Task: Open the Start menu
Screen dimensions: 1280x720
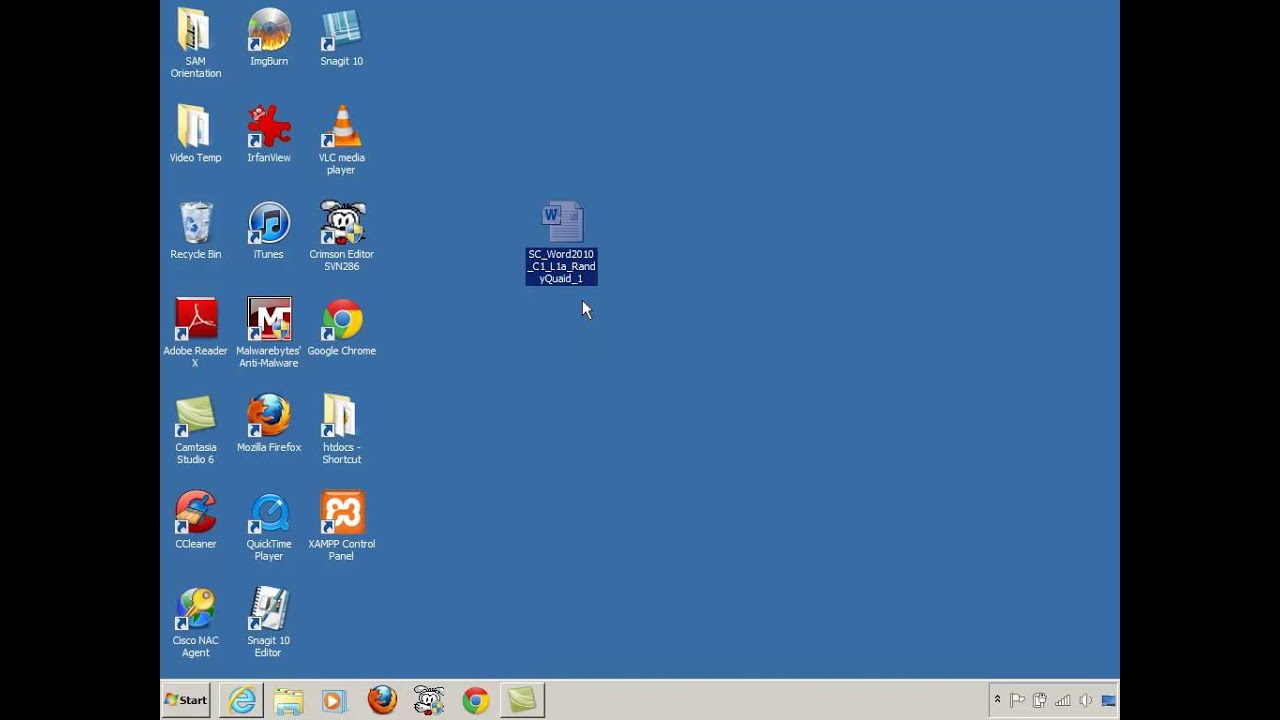Action: coord(186,700)
